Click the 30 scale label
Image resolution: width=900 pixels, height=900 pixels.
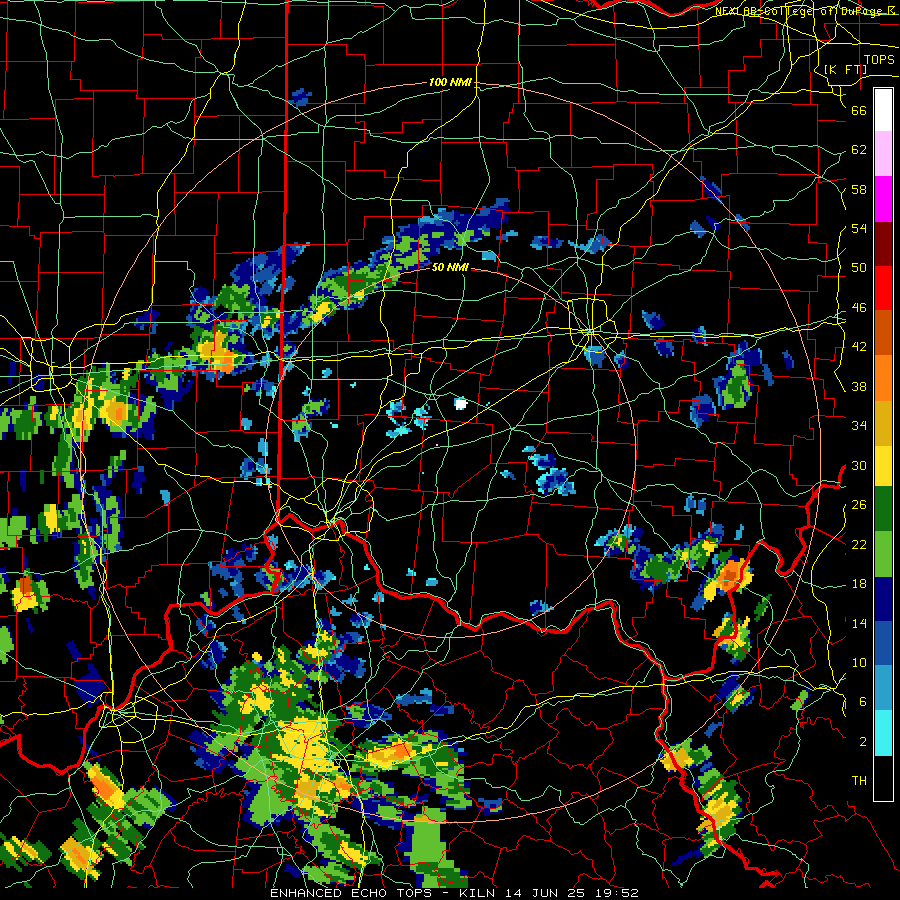coord(859,465)
